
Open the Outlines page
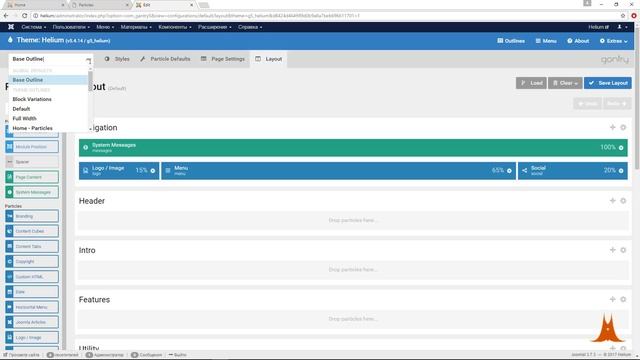(511, 41)
